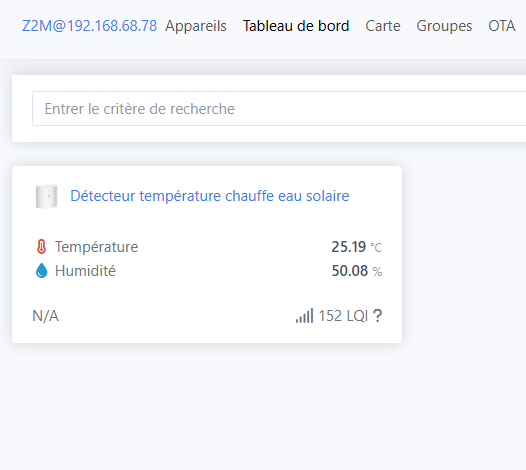
Task: Click the °C unit label
Action: [x=376, y=248]
